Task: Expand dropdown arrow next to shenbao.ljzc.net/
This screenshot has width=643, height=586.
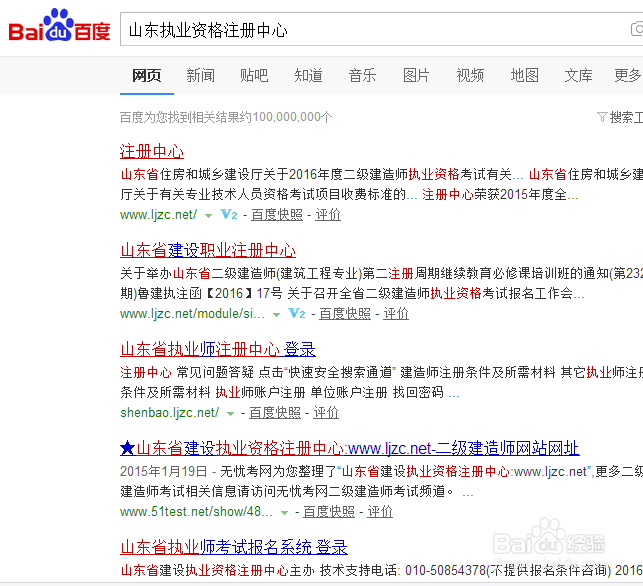Action: click(230, 414)
